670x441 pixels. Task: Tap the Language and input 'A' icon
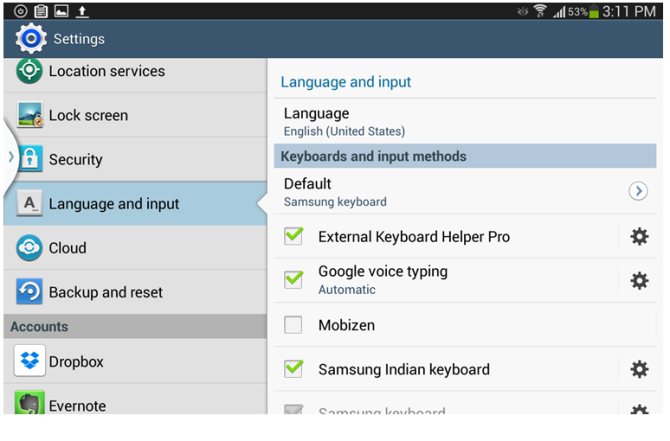pos(29,203)
